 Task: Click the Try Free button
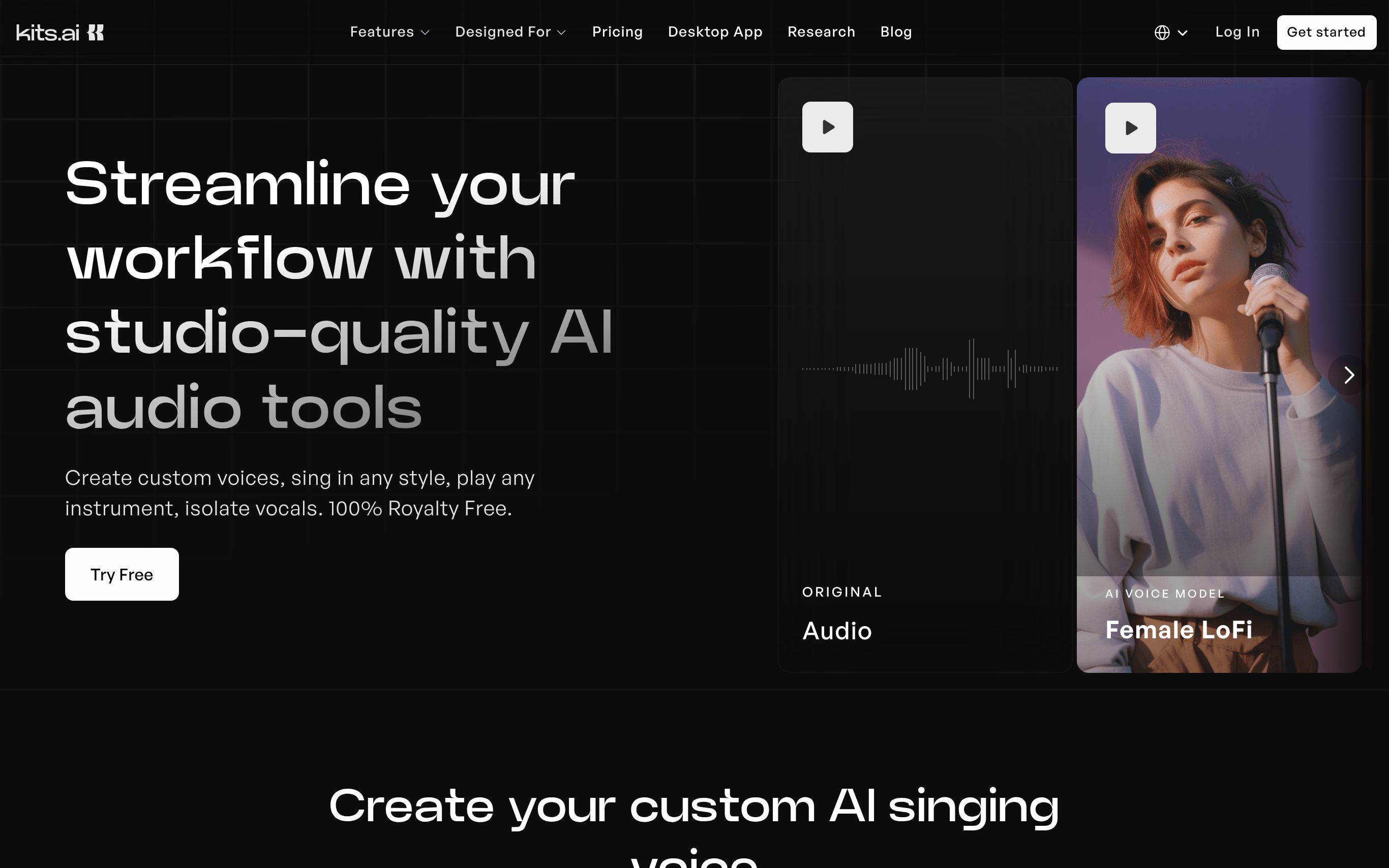122,574
